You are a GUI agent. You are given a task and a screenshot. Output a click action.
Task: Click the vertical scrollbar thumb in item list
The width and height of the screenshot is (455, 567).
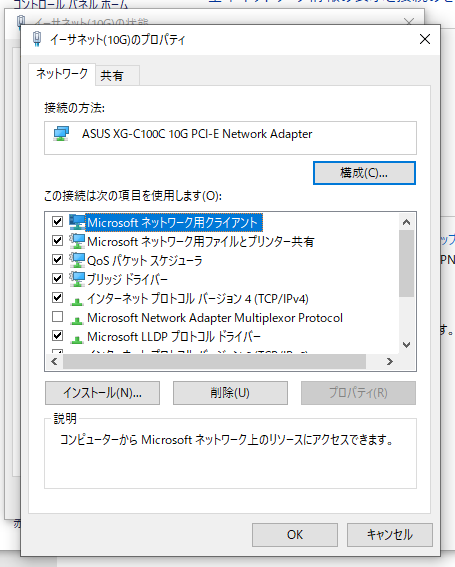(407, 264)
